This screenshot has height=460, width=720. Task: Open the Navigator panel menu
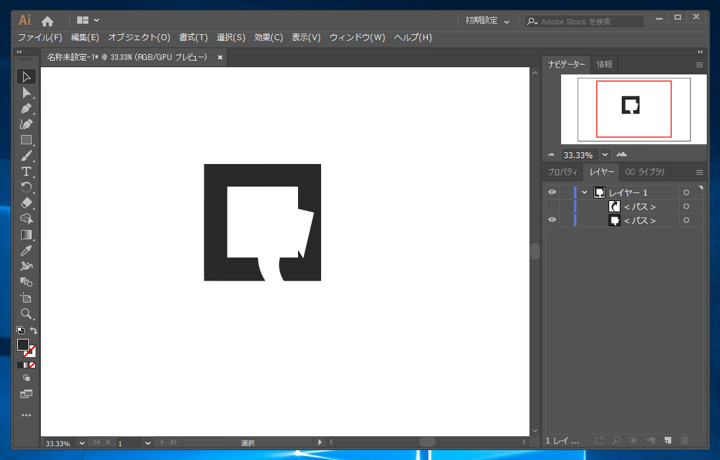click(x=699, y=65)
